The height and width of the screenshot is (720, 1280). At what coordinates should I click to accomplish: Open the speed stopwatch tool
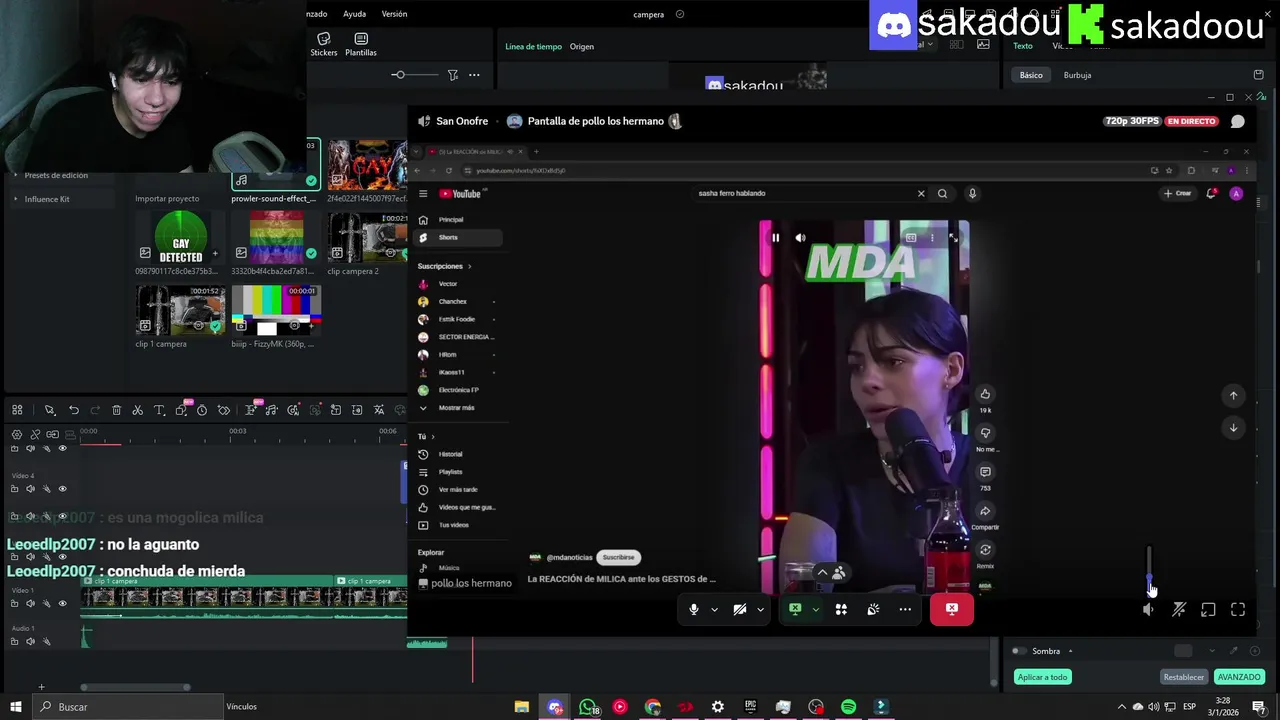tap(202, 410)
